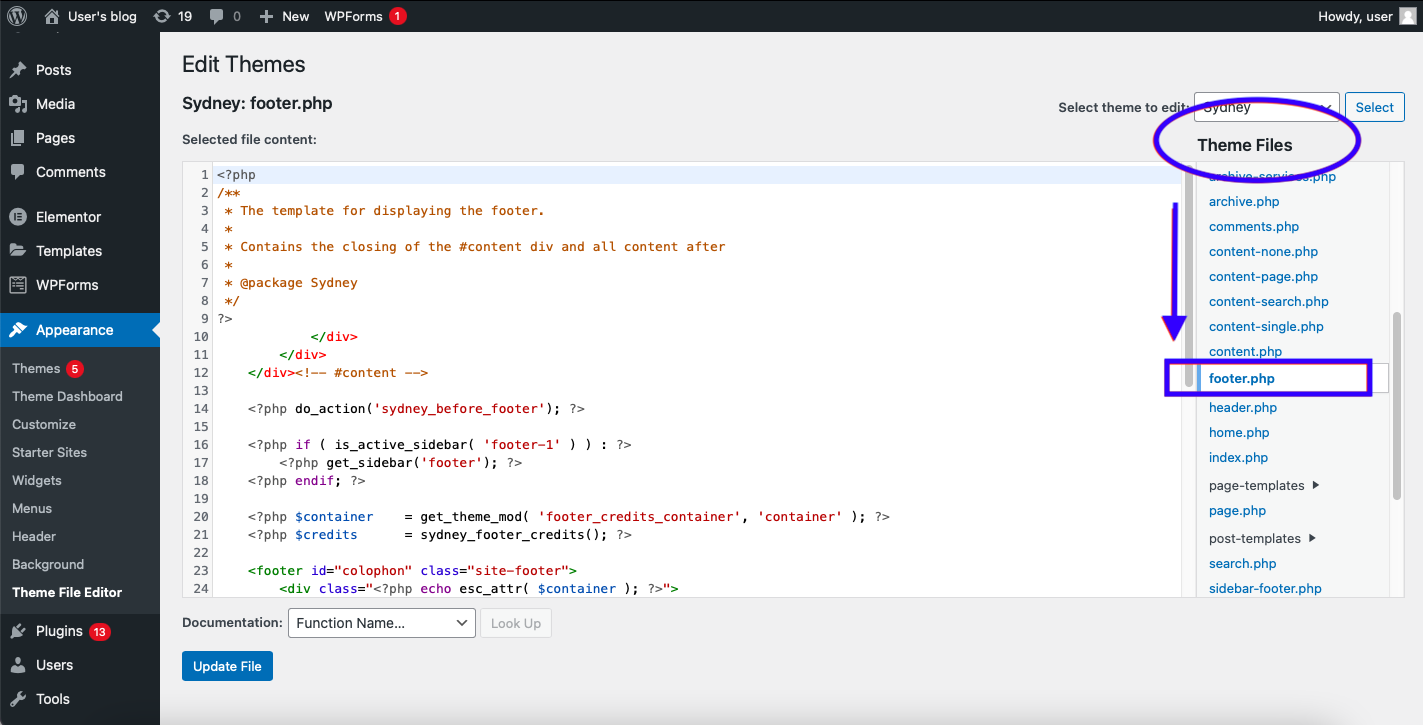Image resolution: width=1423 pixels, height=725 pixels.
Task: Open Menus submenu
Action: [32, 508]
